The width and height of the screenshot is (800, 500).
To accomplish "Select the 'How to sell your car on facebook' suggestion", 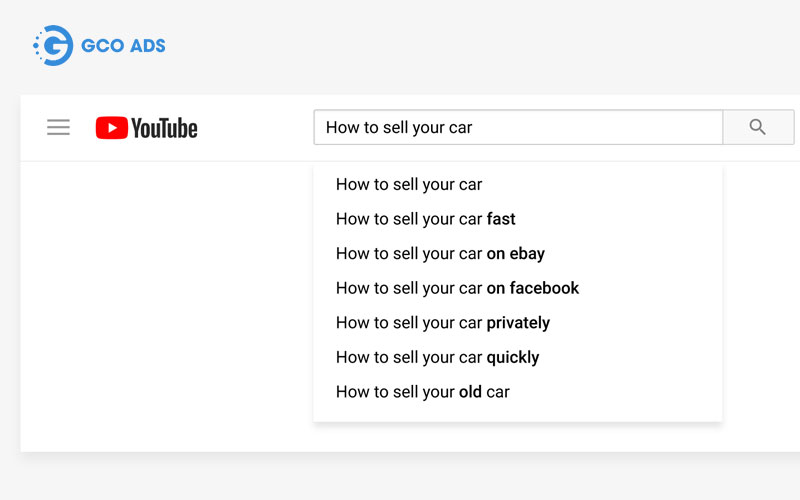I will click(x=457, y=288).
